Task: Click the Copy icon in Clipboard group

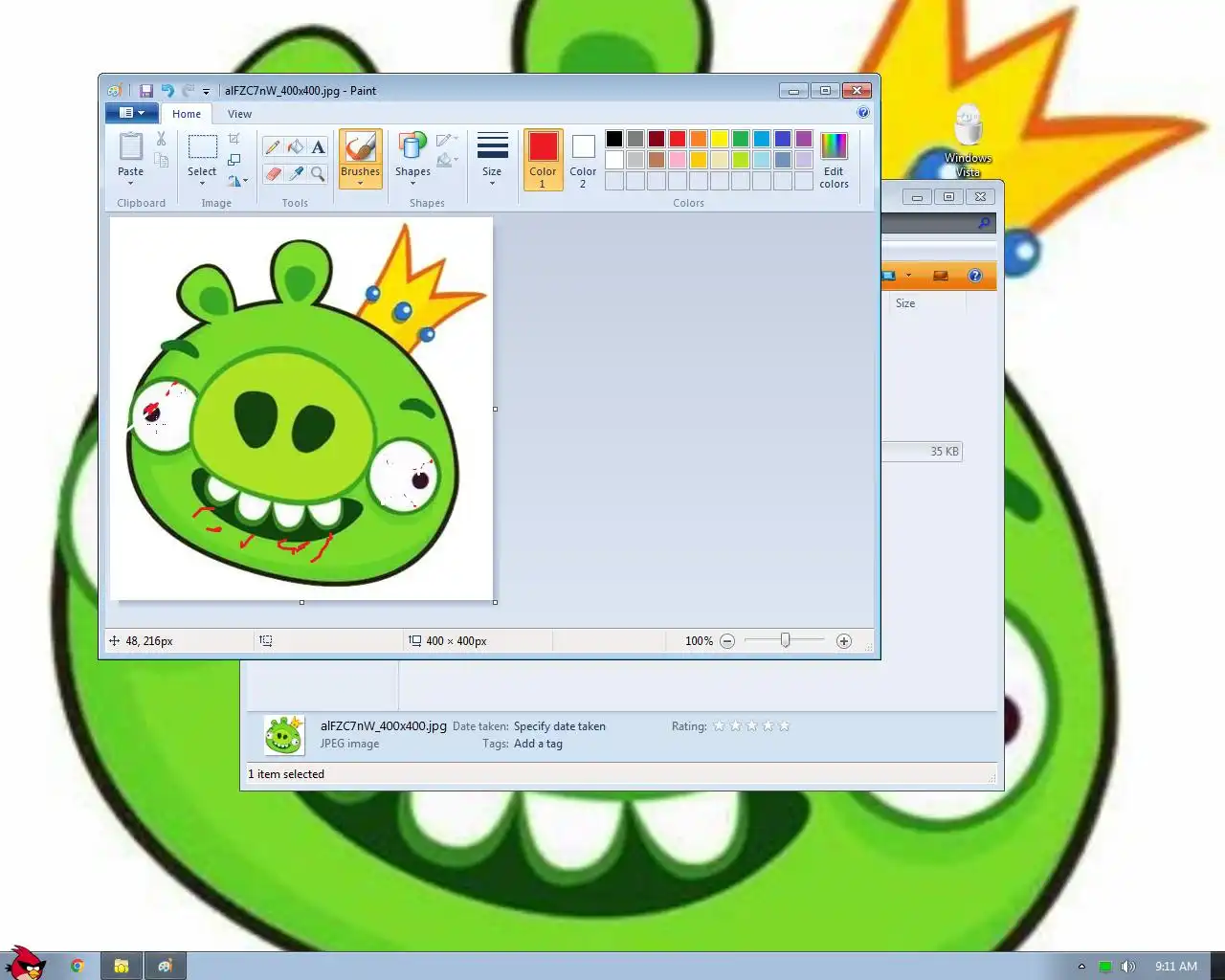Action: coord(161,161)
